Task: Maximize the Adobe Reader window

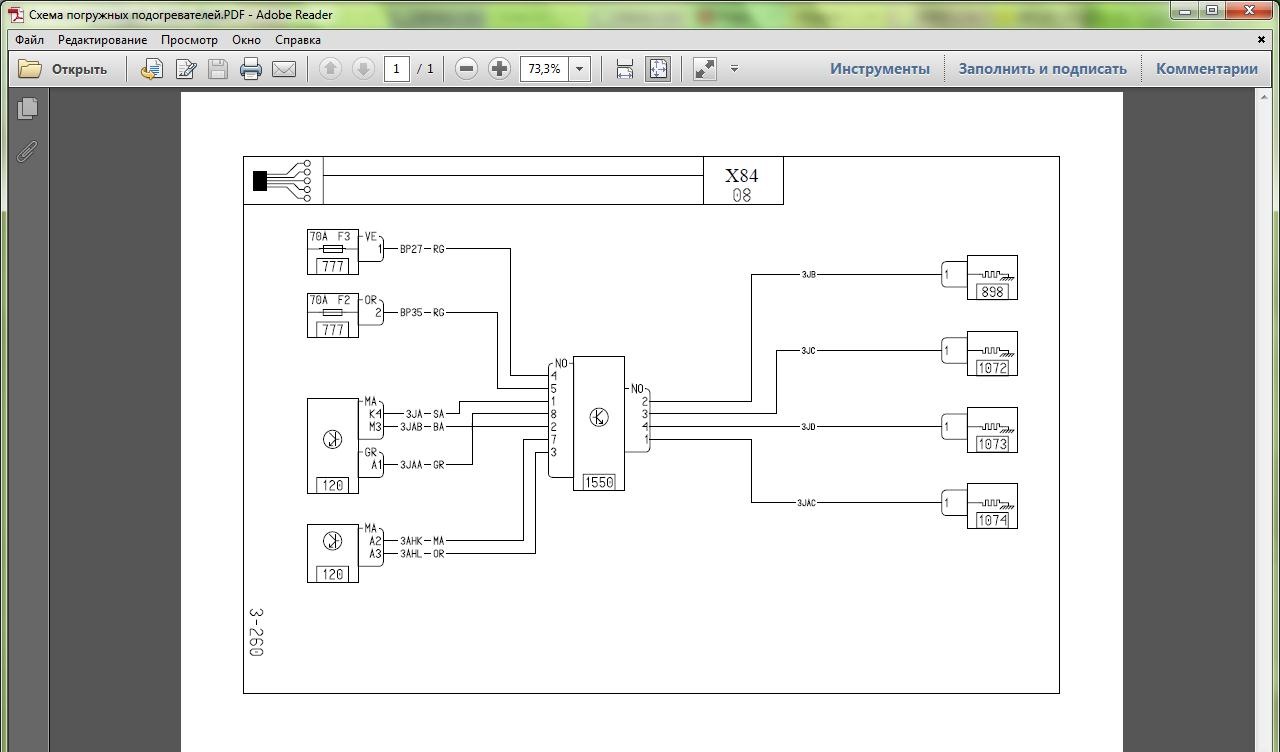Action: pos(1212,11)
